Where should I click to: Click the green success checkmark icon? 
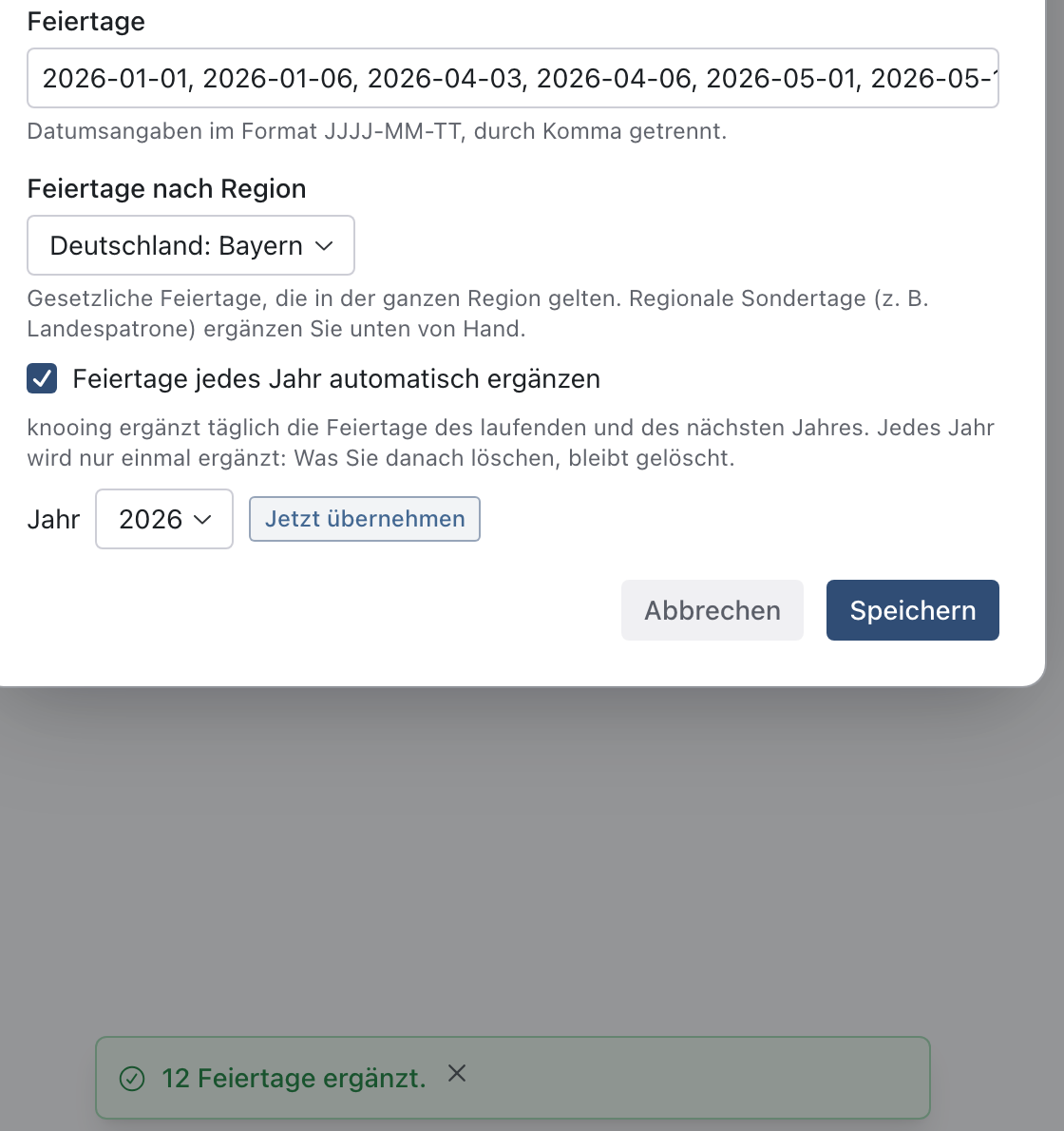(x=132, y=1079)
